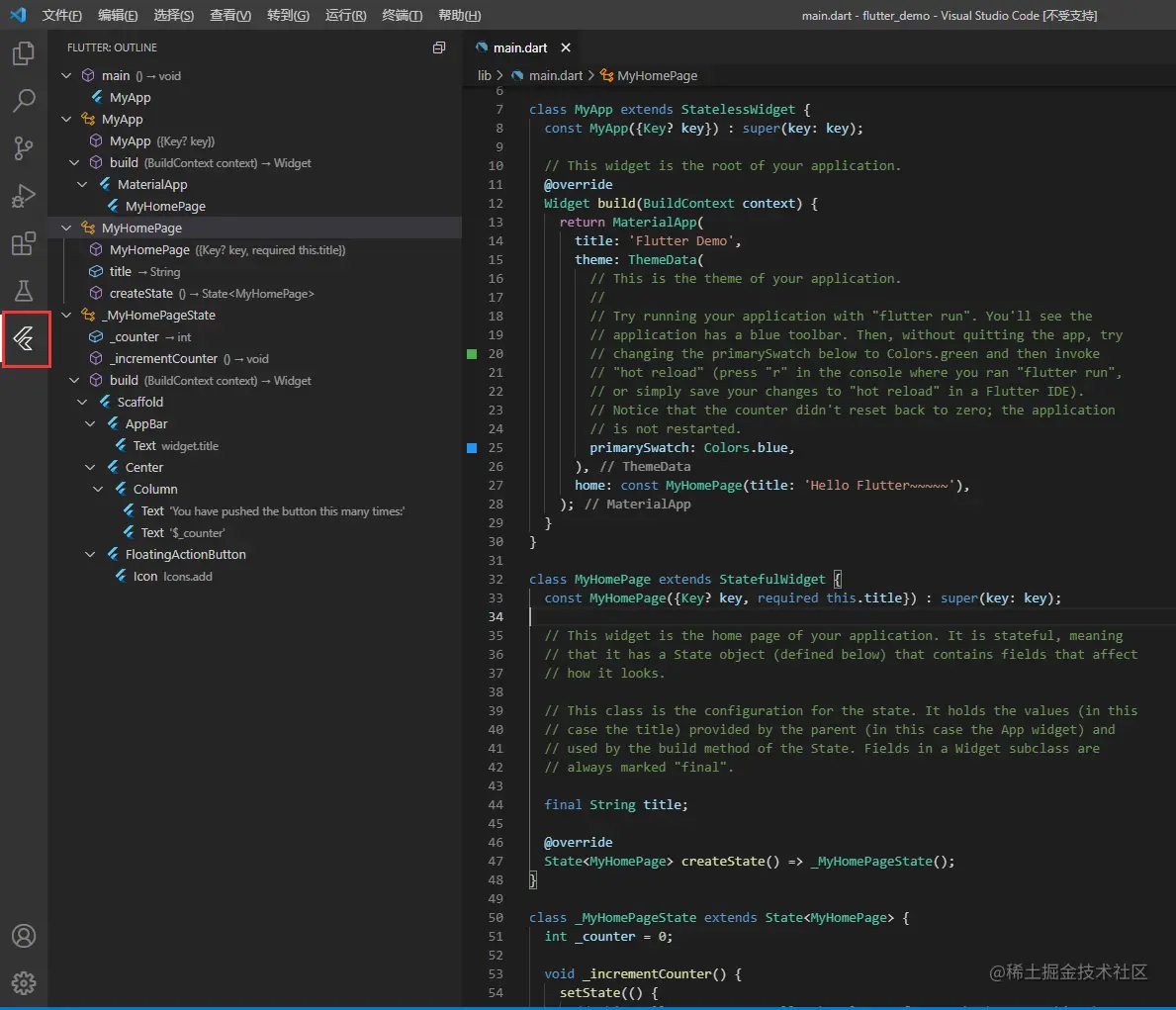
Task: Click the green color swatch at line 20
Action: click(472, 353)
